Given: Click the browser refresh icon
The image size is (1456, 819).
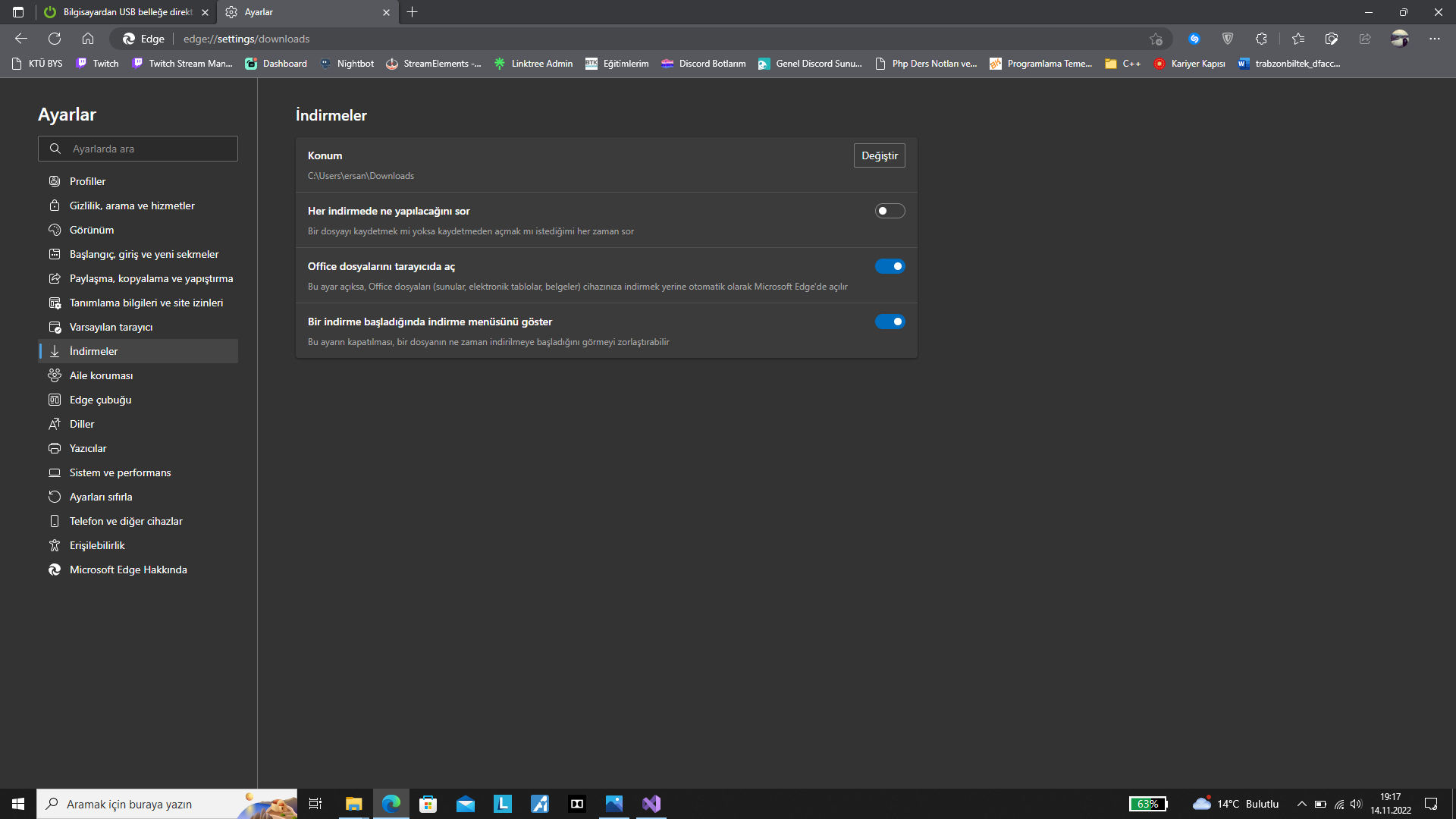Looking at the screenshot, I should (55, 39).
